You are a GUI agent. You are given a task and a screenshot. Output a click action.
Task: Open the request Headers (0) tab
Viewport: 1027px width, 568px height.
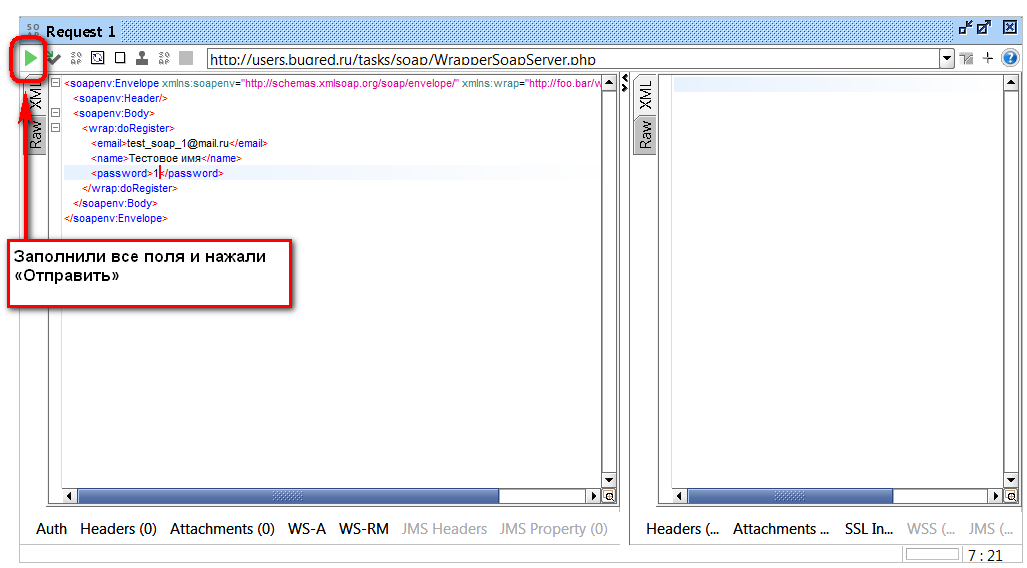click(119, 529)
